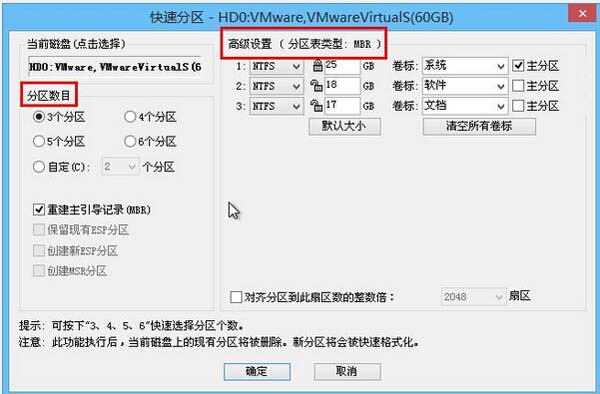Image resolution: width=600 pixels, height=394 pixels.
Task: Open the 软件 volume label dropdown
Action: 465,86
